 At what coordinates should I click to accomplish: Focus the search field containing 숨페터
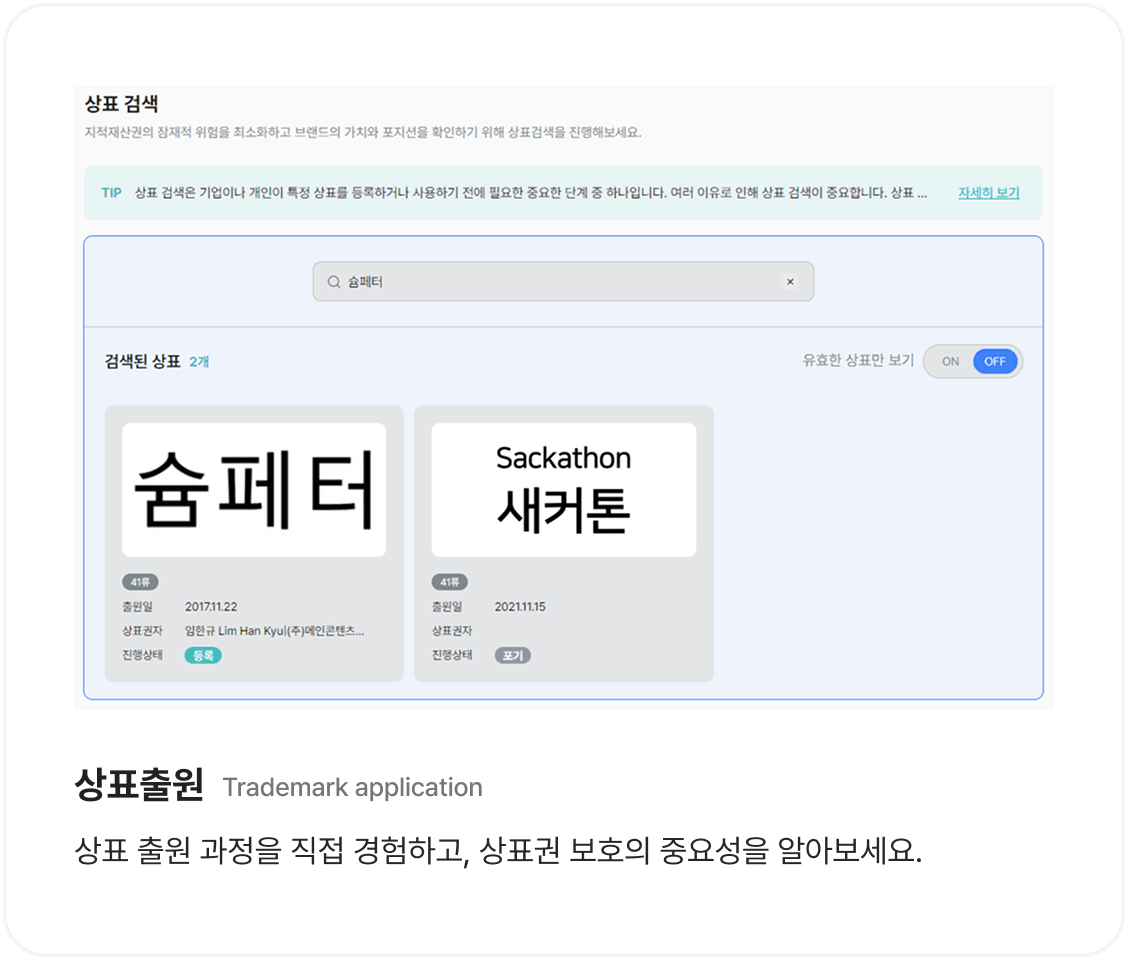tap(560, 282)
